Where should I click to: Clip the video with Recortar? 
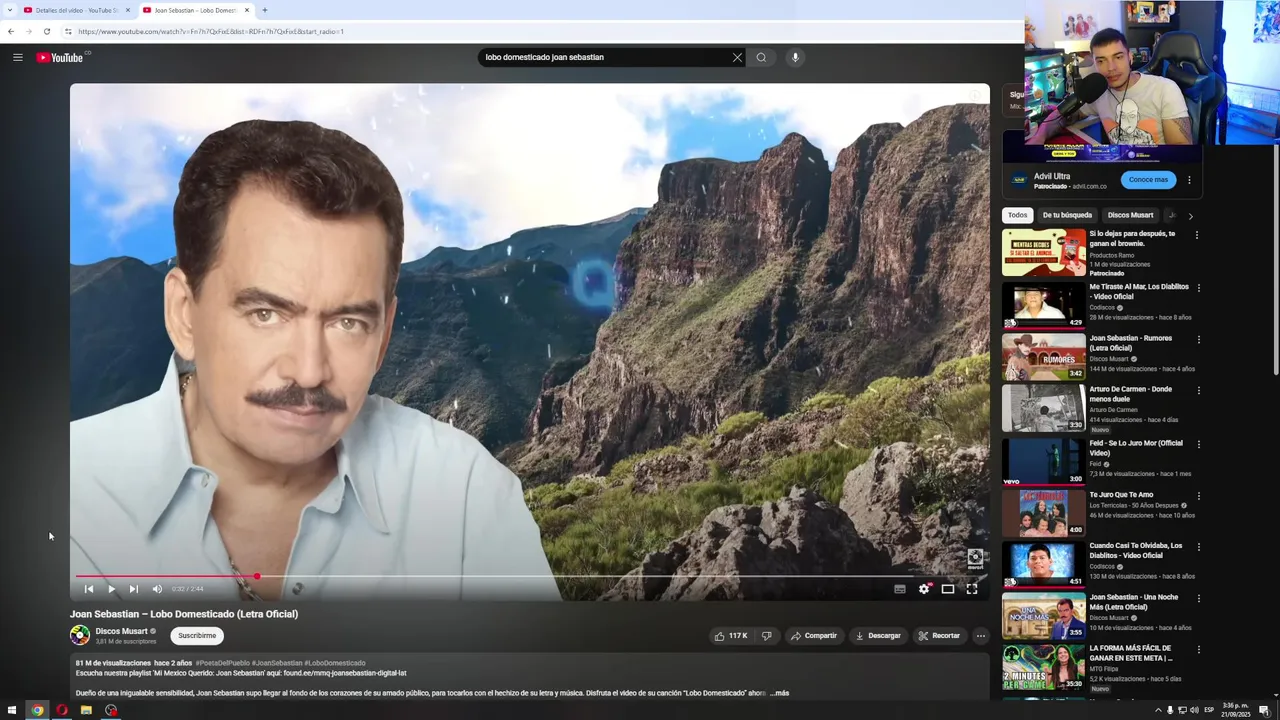tap(939, 636)
